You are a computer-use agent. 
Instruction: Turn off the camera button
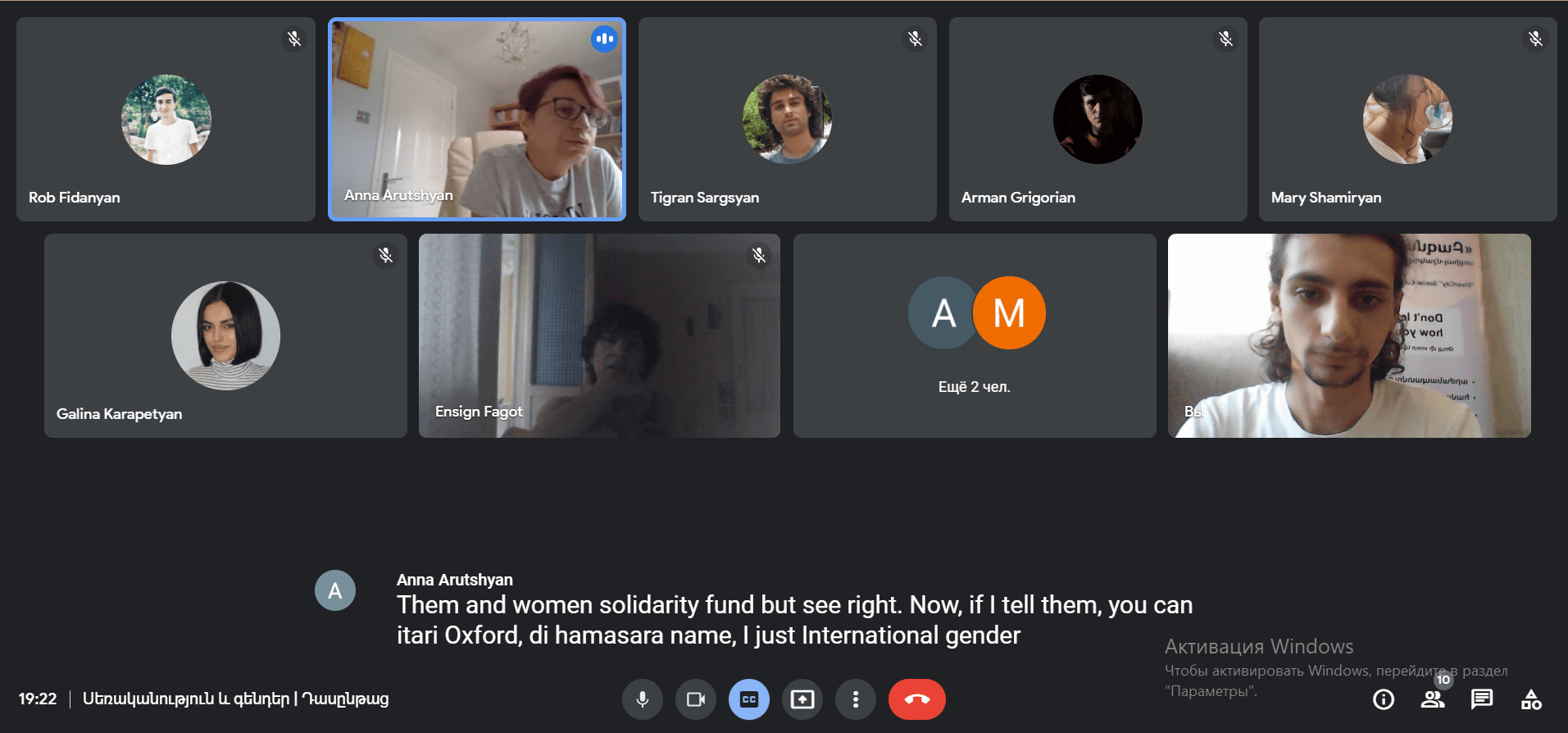coord(696,699)
